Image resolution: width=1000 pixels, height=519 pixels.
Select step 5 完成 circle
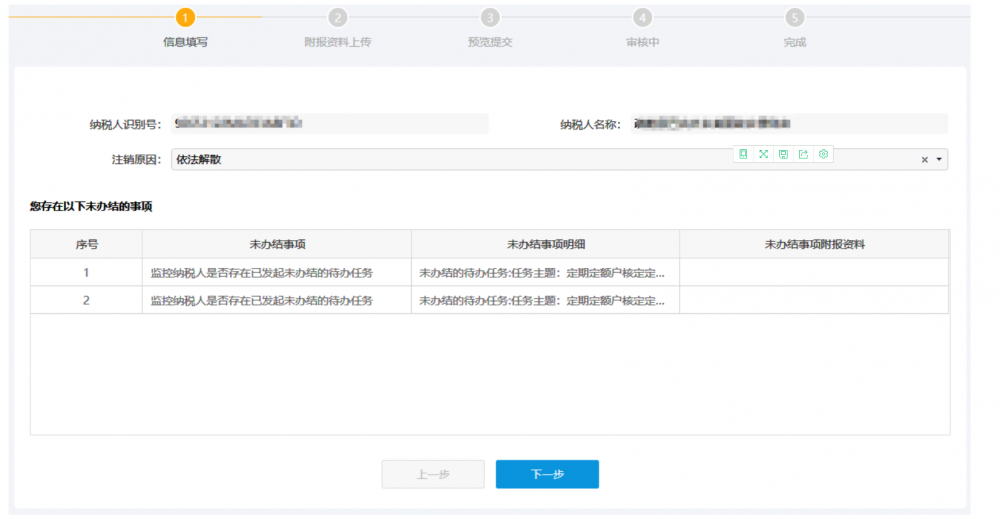[x=795, y=18]
